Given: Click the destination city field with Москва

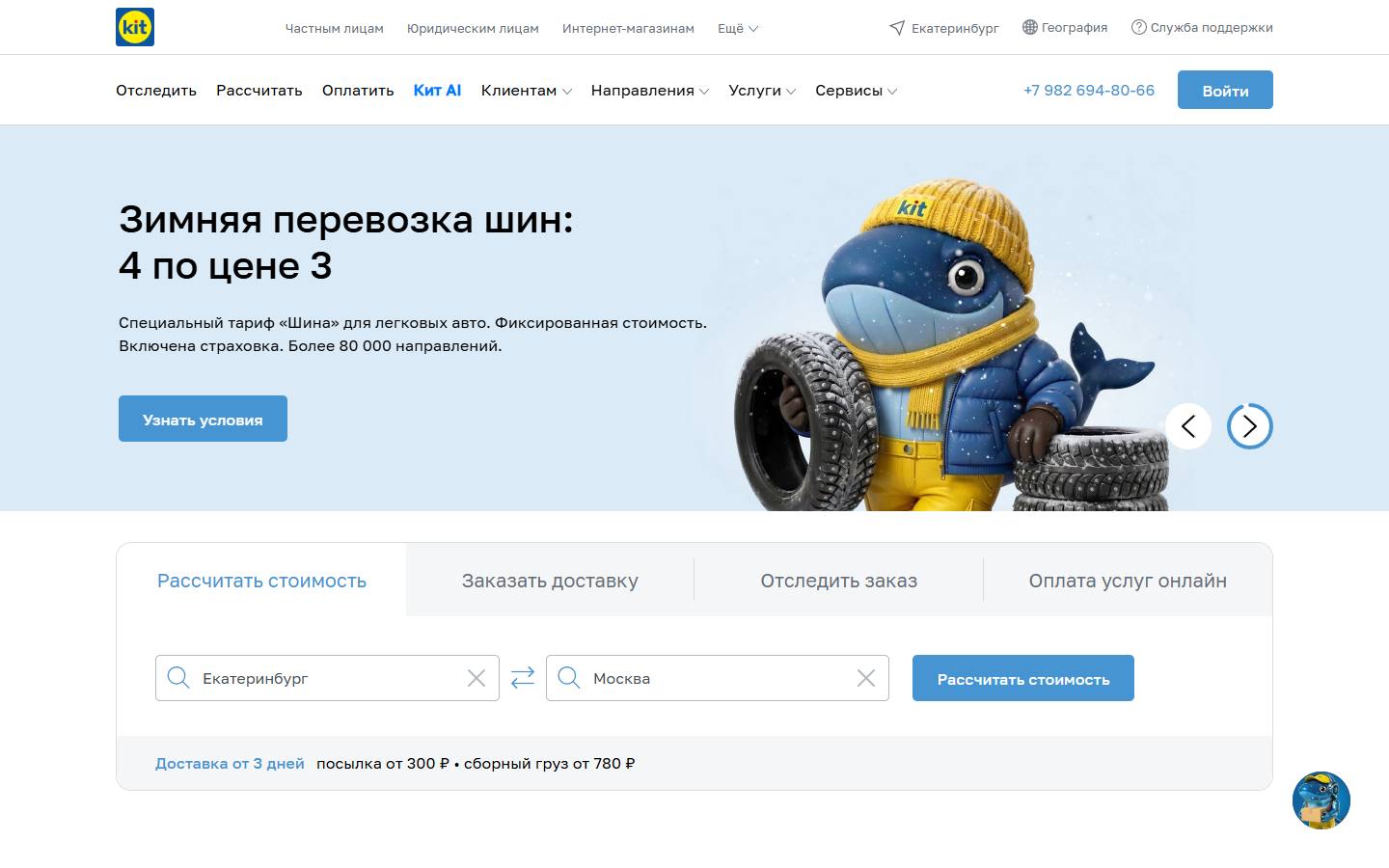Looking at the screenshot, I should coord(718,678).
